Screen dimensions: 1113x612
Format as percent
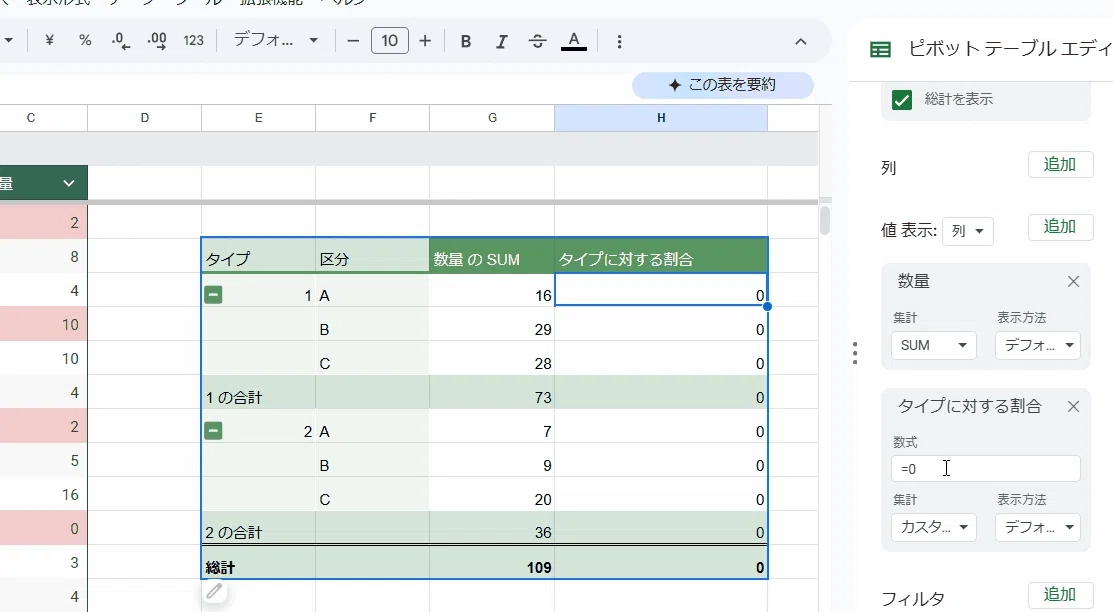coord(85,41)
